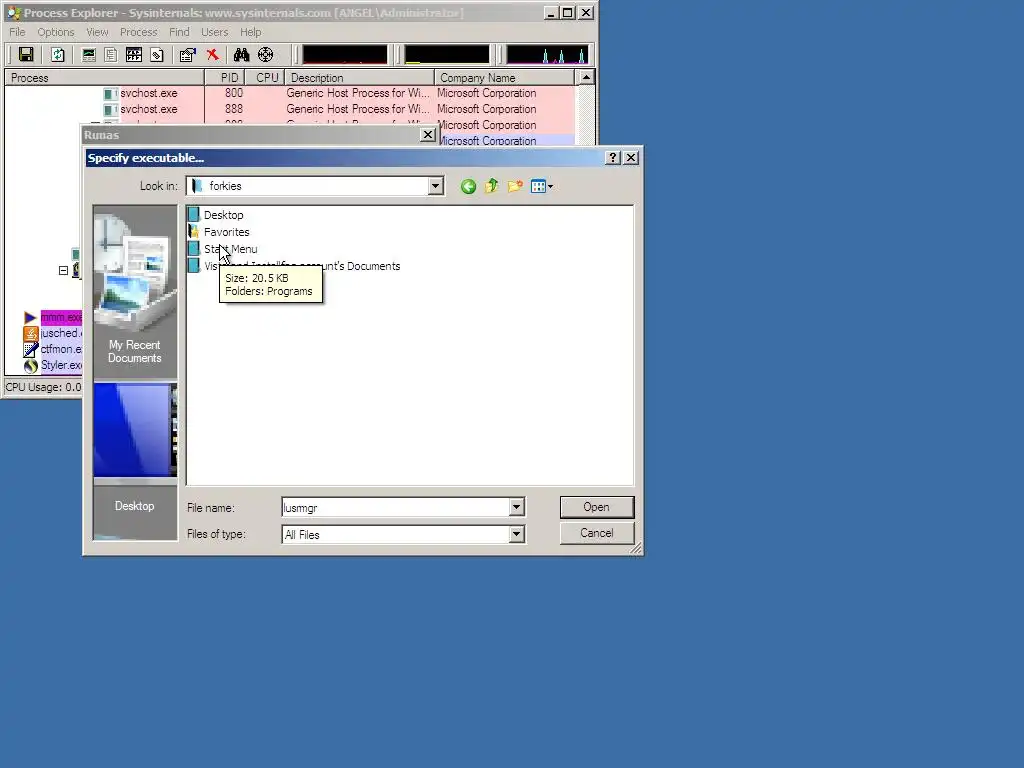This screenshot has width=1024, height=768.
Task: Click the View DLLs/Handles toolbar icon
Action: coord(157,55)
